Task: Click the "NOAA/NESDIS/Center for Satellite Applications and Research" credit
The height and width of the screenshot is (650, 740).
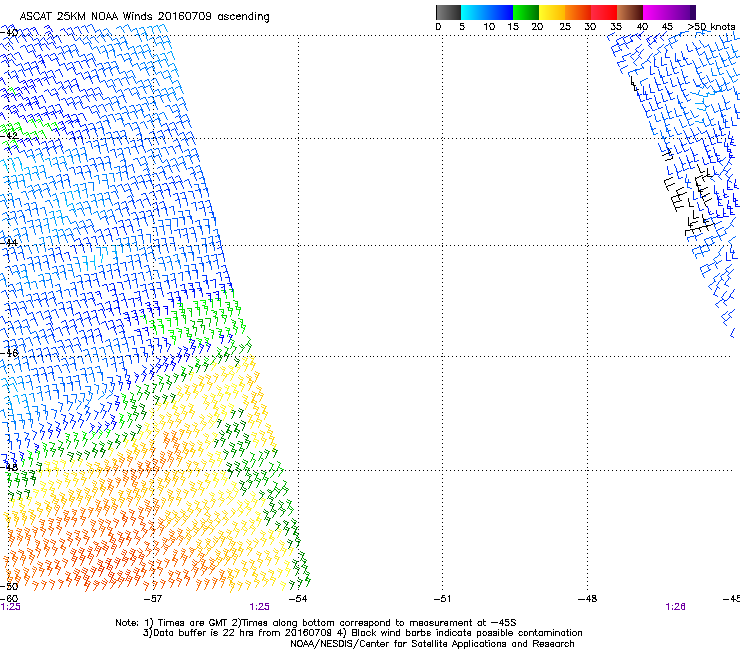Action: click(x=432, y=644)
